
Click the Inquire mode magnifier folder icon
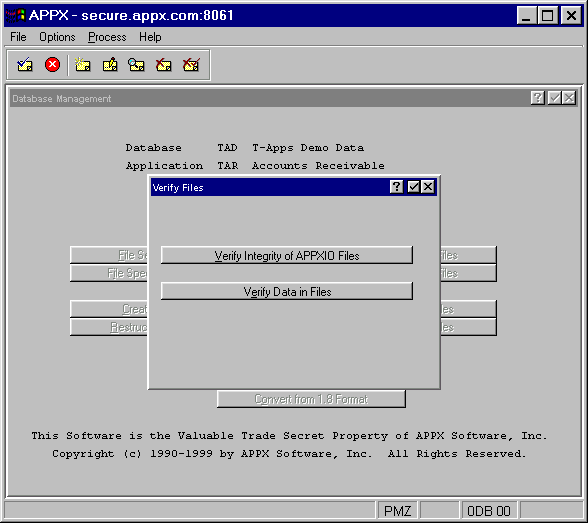tap(136, 65)
